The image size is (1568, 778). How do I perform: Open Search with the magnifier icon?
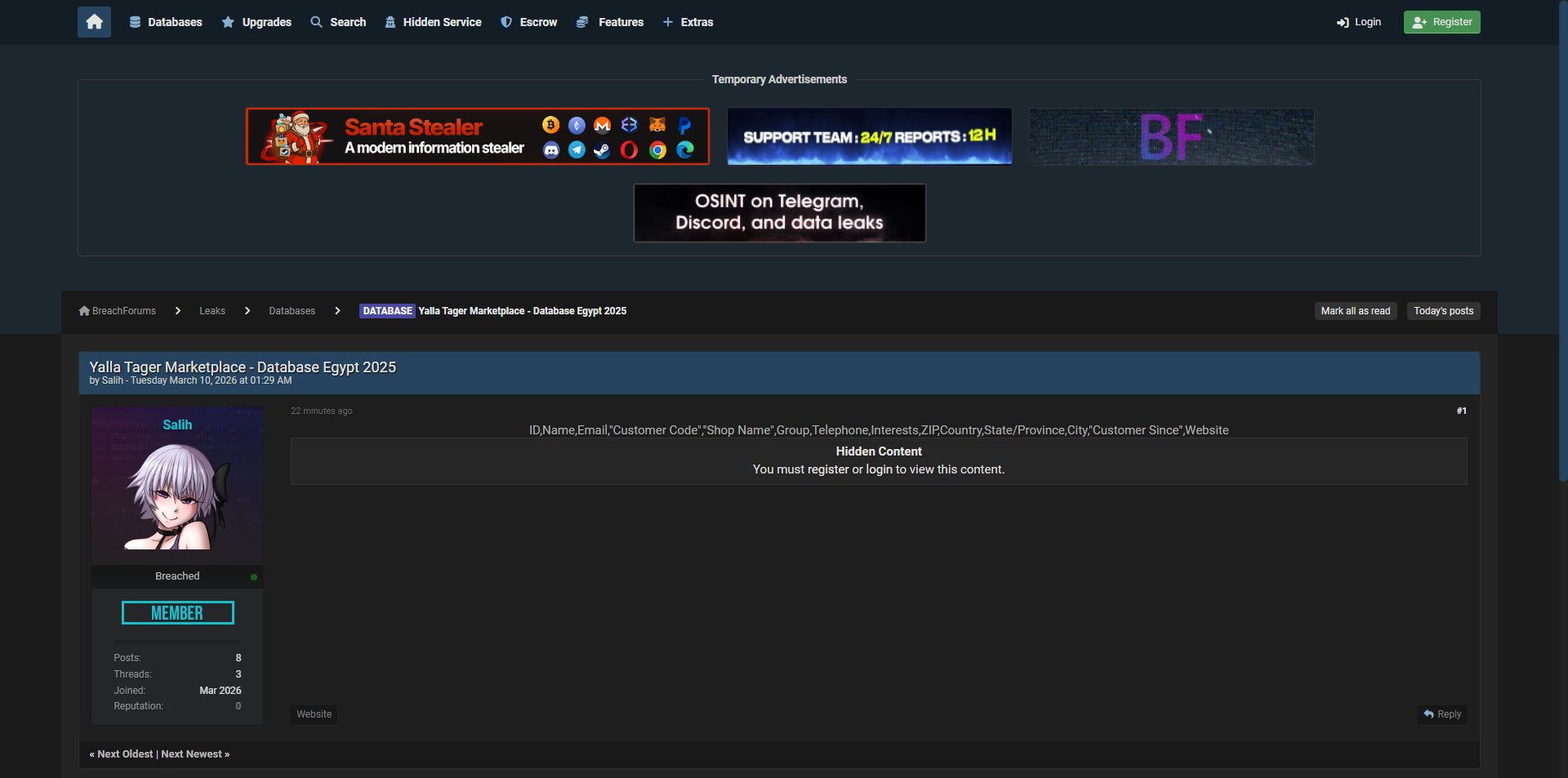(317, 22)
